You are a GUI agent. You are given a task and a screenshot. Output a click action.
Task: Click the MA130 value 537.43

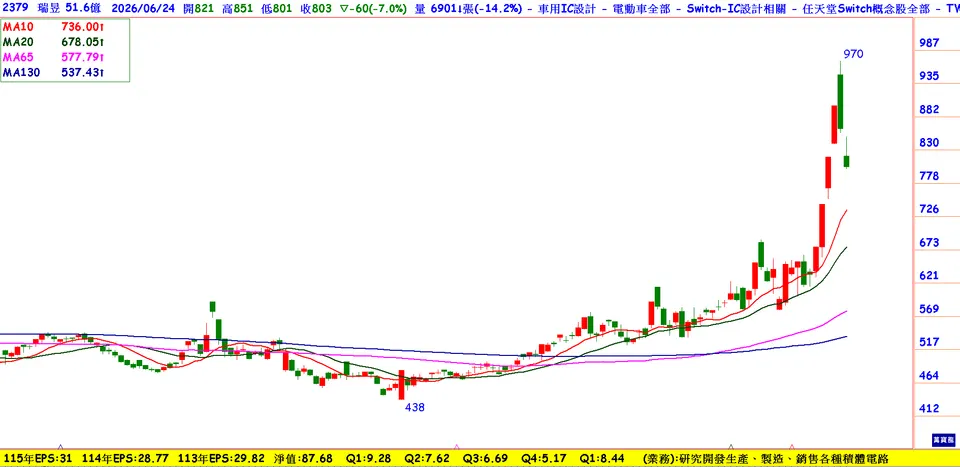pyautogui.click(x=83, y=72)
